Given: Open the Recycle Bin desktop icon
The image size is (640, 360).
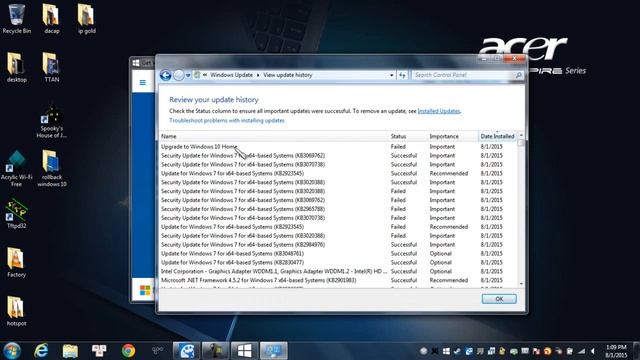Looking at the screenshot, I should (x=16, y=19).
